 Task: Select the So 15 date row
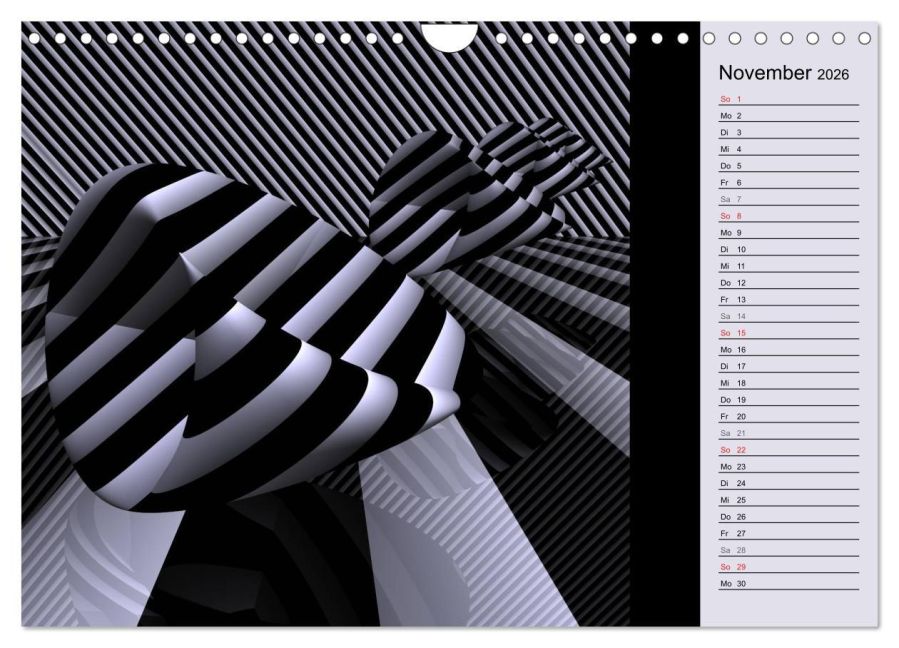tap(789, 333)
